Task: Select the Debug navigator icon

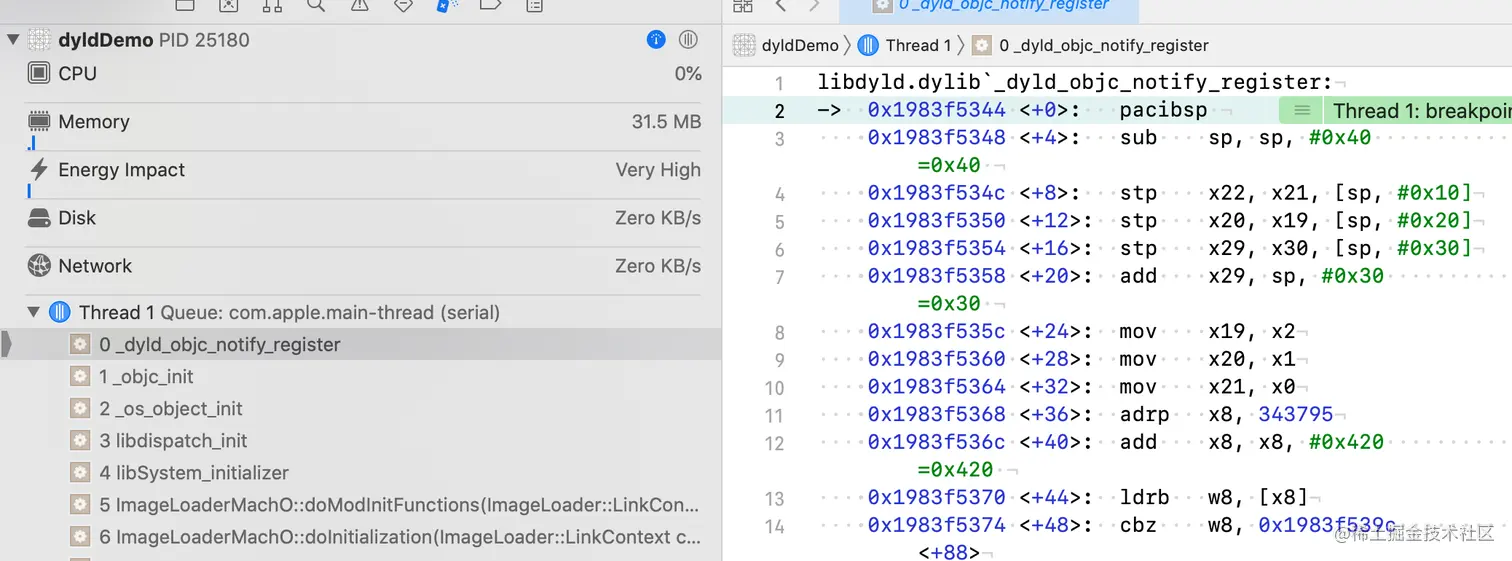Action: click(x=446, y=5)
